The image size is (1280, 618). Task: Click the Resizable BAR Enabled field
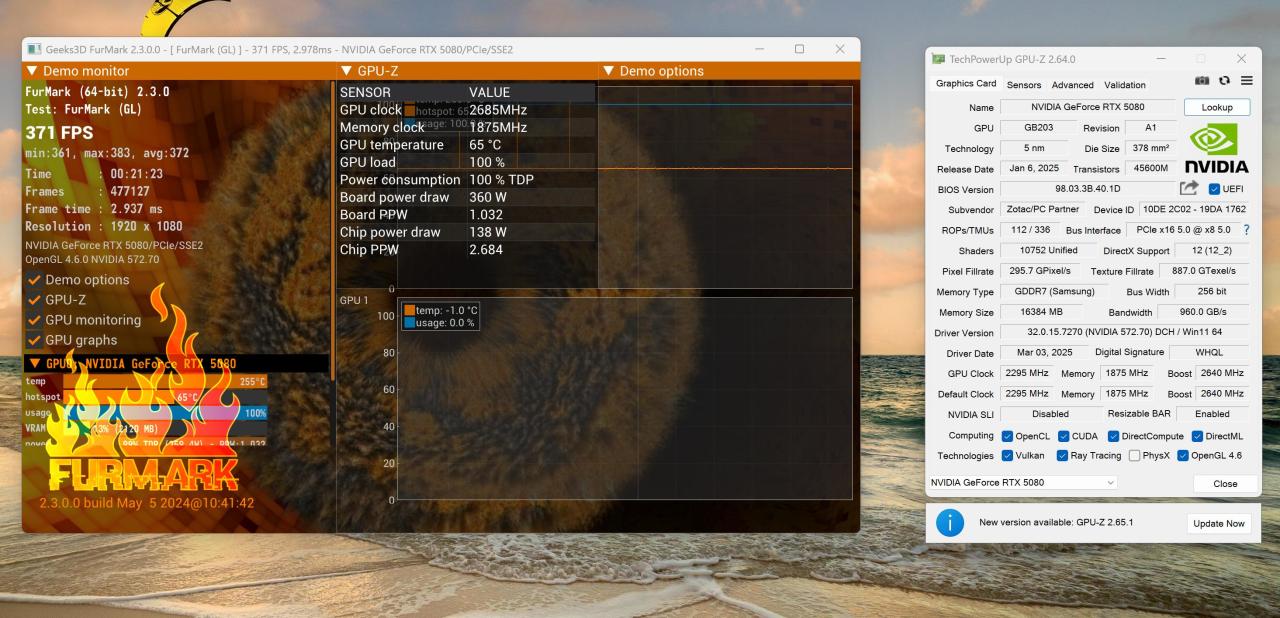coord(1212,414)
